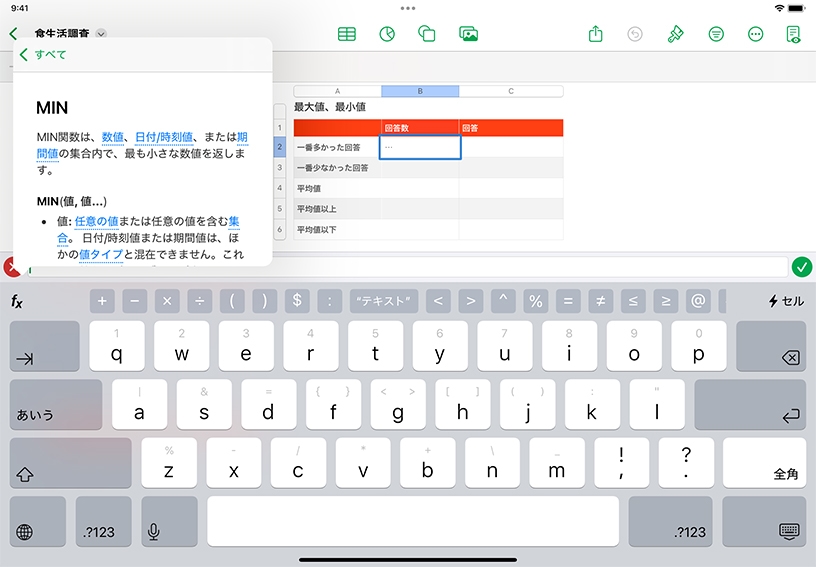Go back to すべて functions list
This screenshot has height=567, width=816.
43,55
